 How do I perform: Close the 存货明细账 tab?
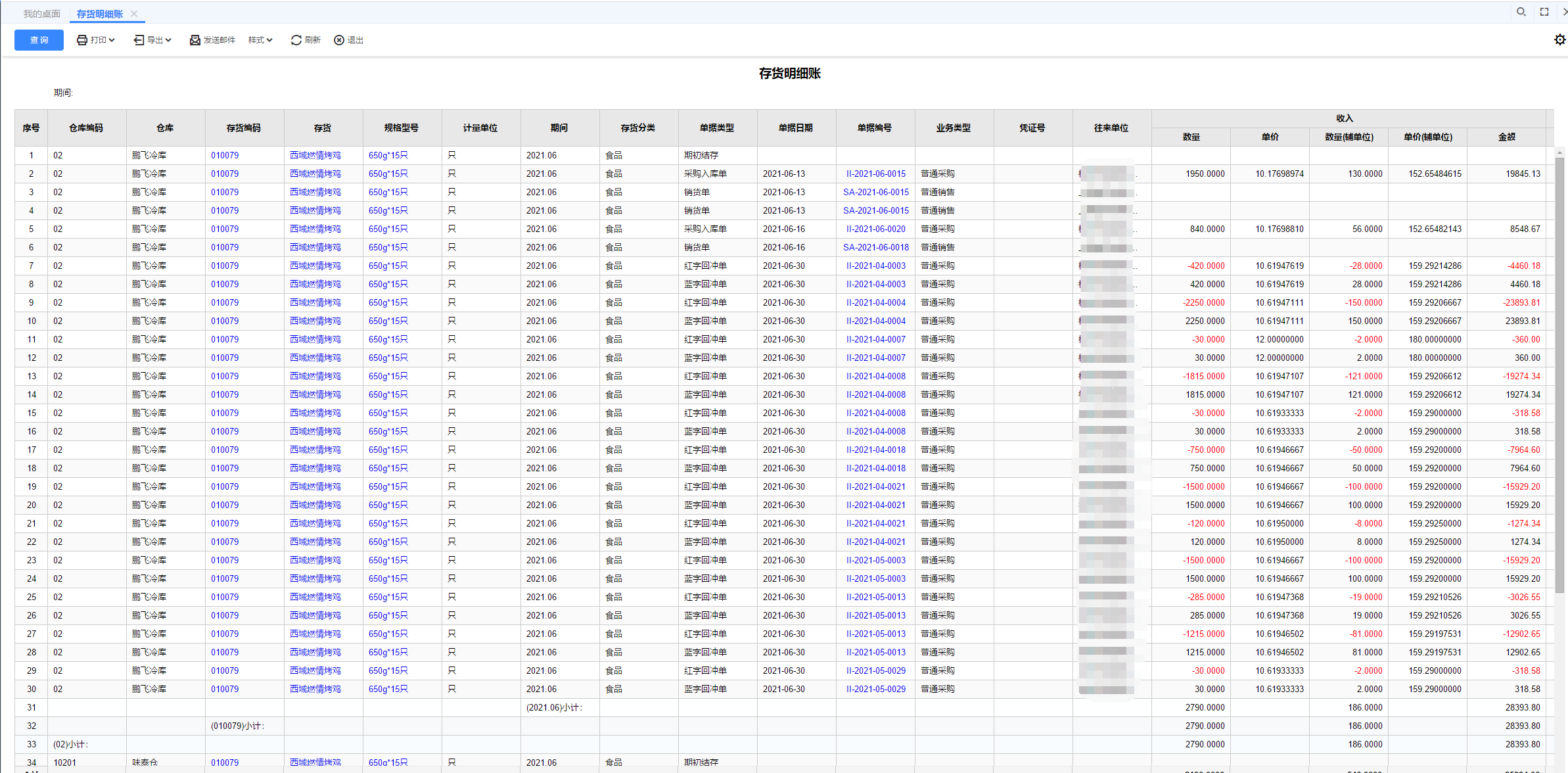pyautogui.click(x=134, y=14)
